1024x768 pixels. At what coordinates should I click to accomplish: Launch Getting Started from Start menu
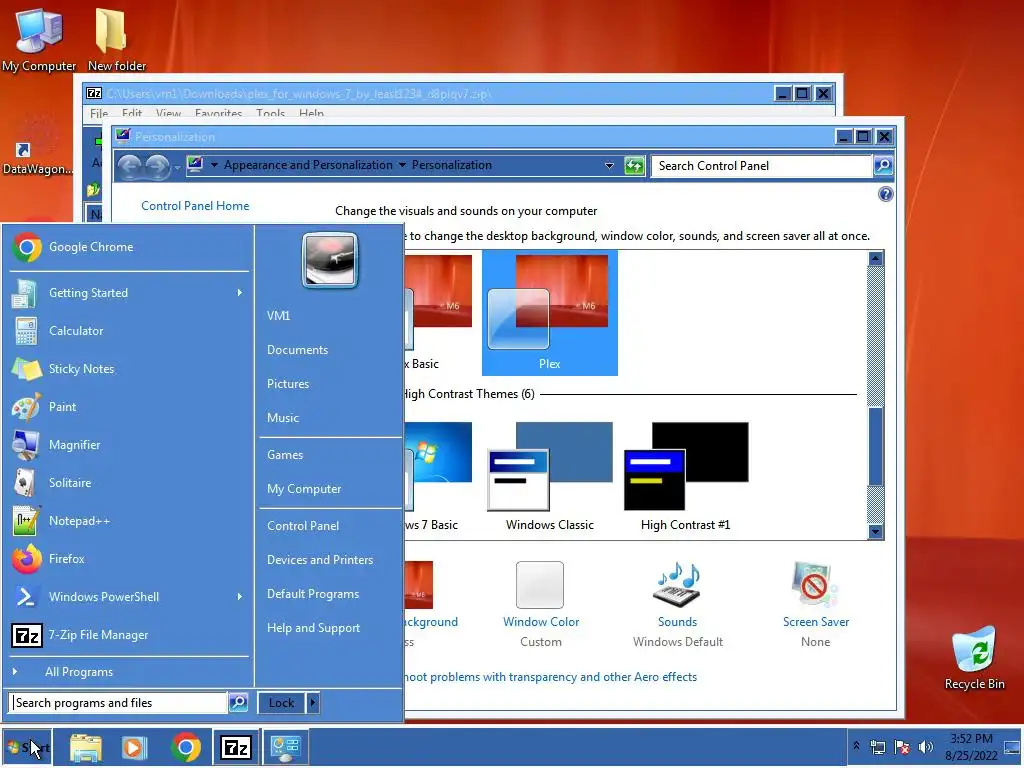coord(128,293)
